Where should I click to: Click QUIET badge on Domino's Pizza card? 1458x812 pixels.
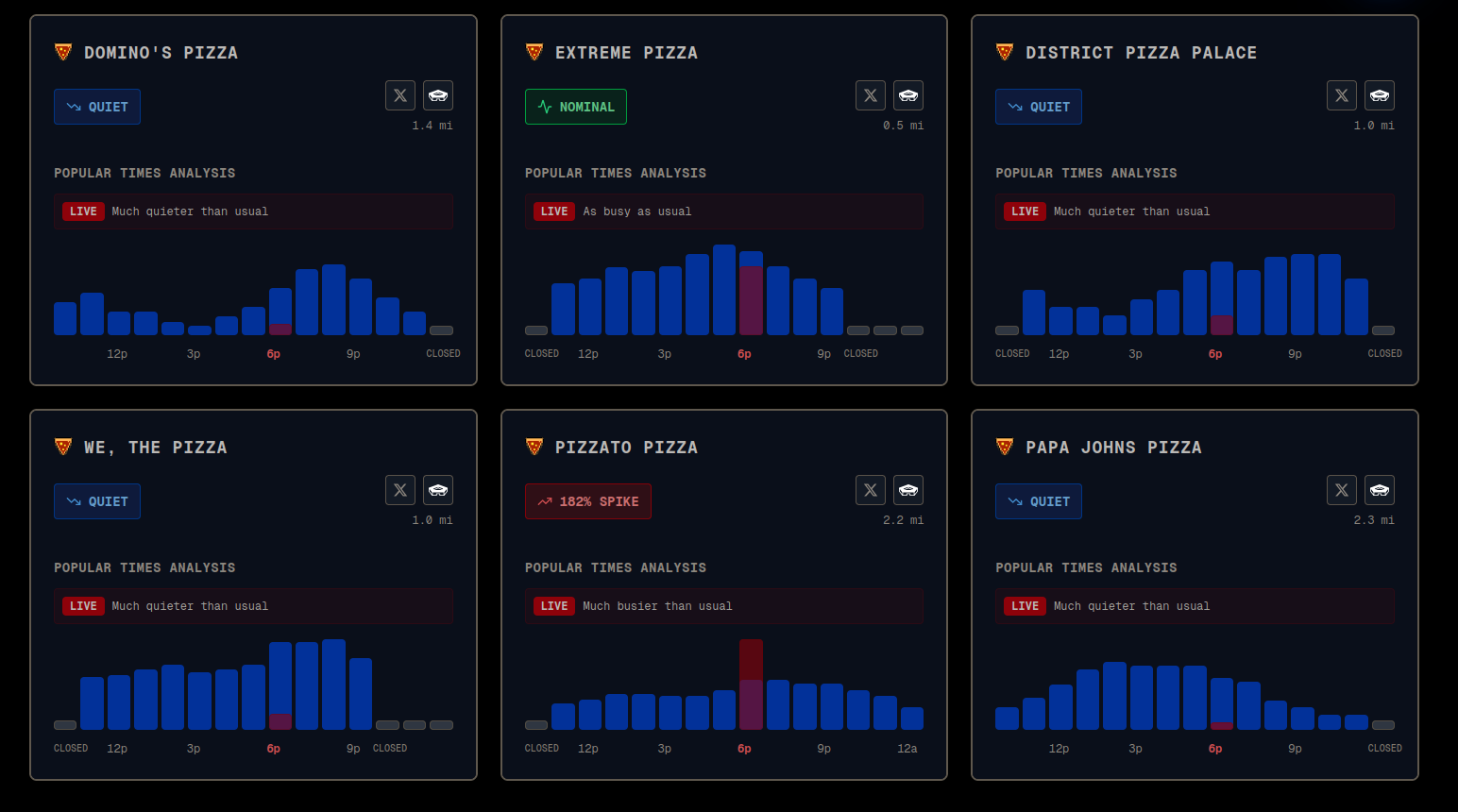[x=97, y=107]
